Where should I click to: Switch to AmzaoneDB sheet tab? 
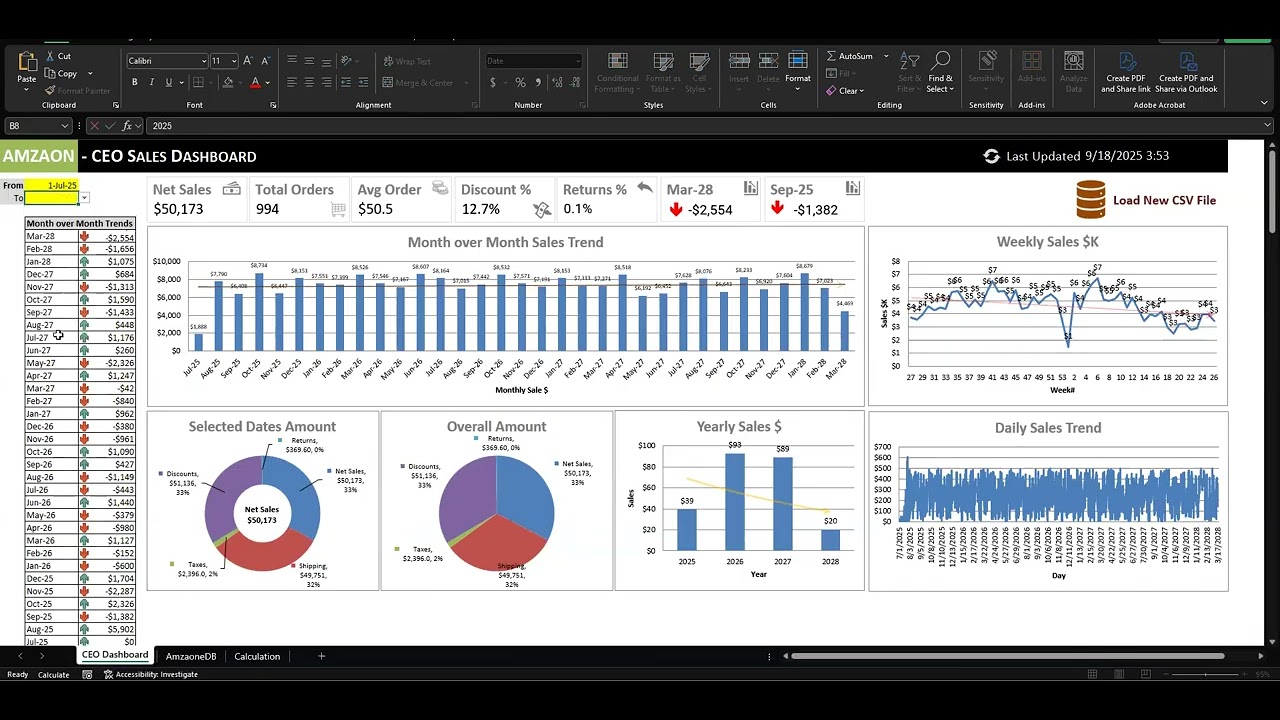[191, 656]
